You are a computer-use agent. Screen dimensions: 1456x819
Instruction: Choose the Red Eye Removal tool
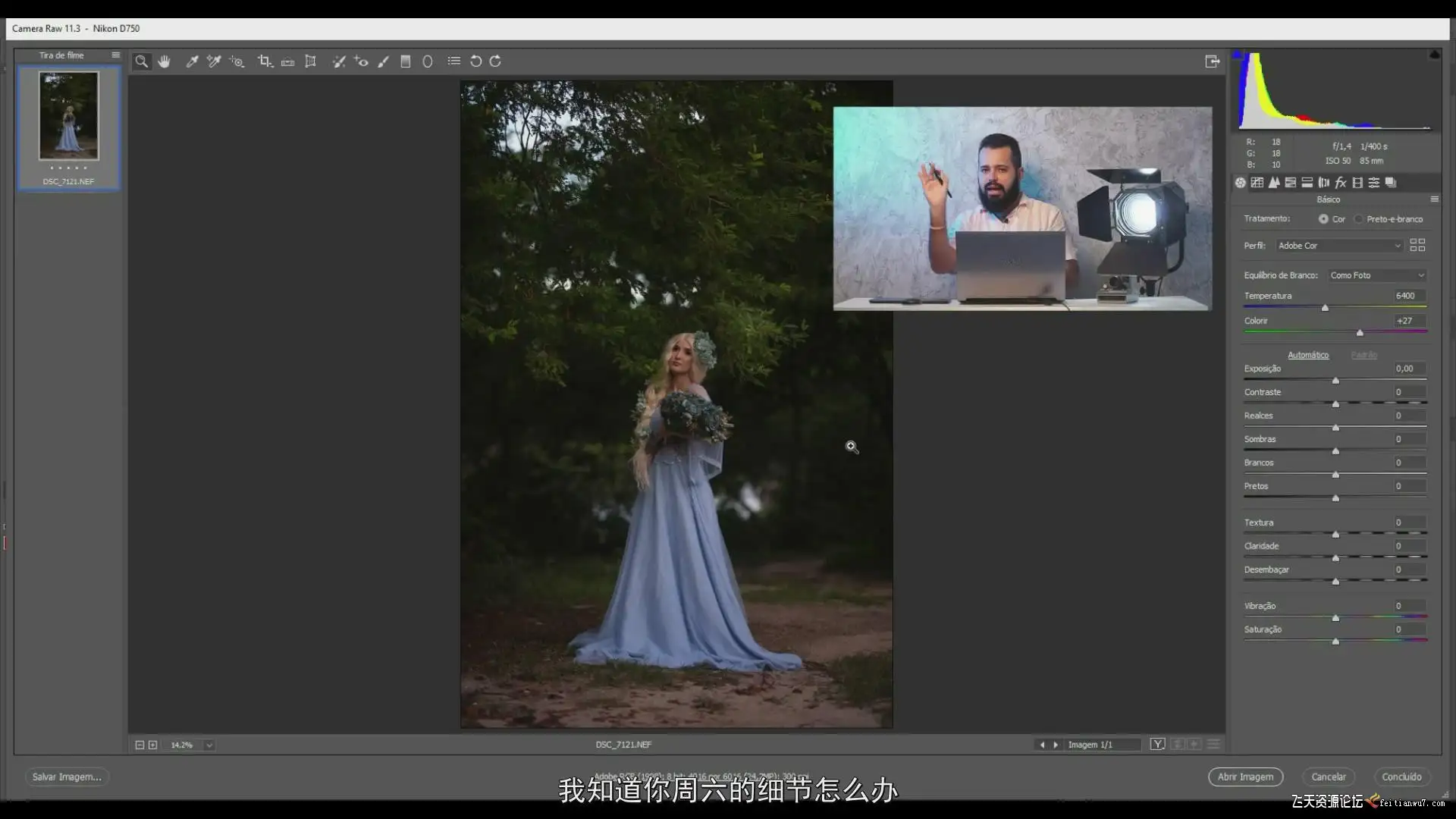pos(361,61)
